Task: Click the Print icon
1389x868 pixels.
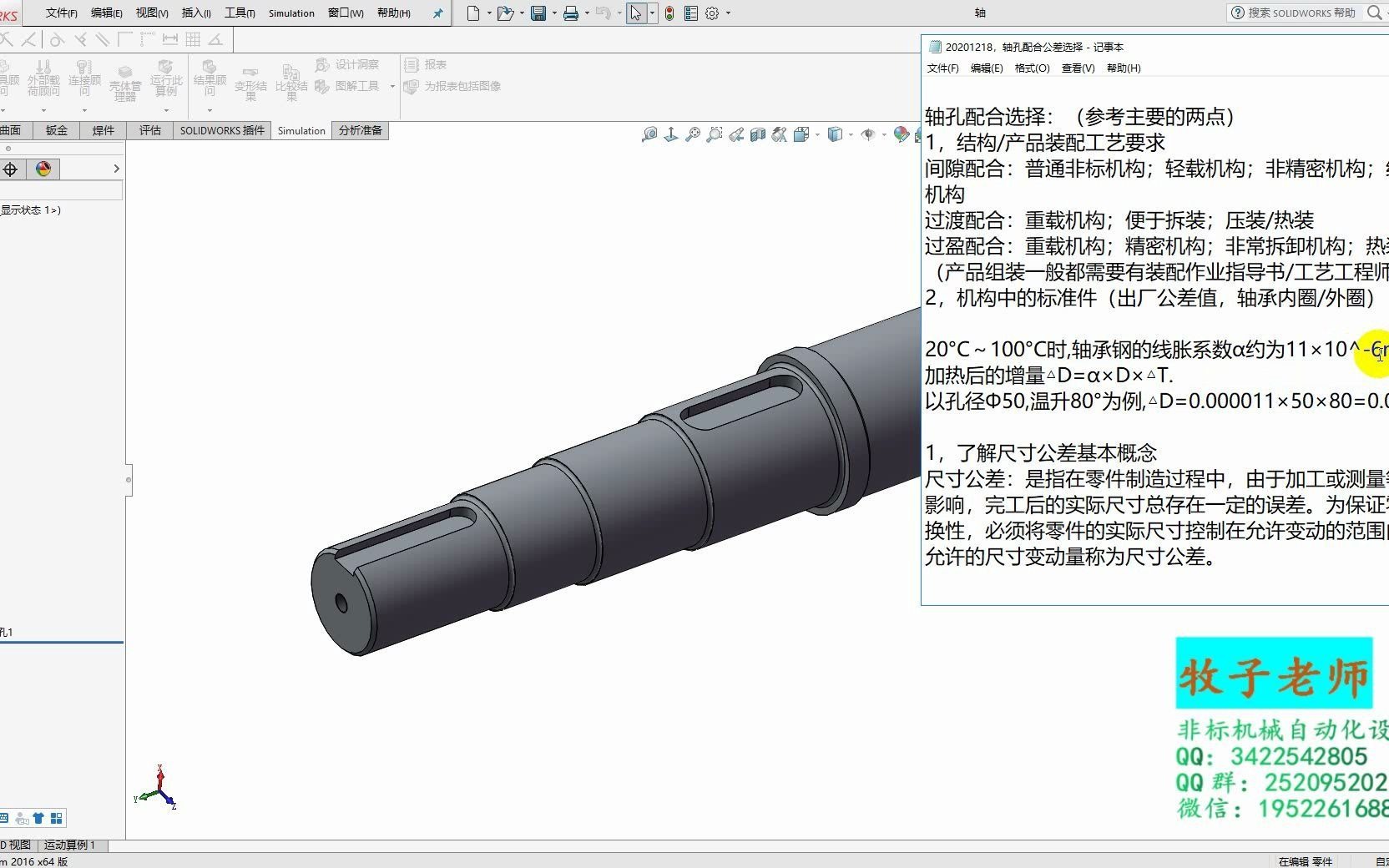Action: 571,13
